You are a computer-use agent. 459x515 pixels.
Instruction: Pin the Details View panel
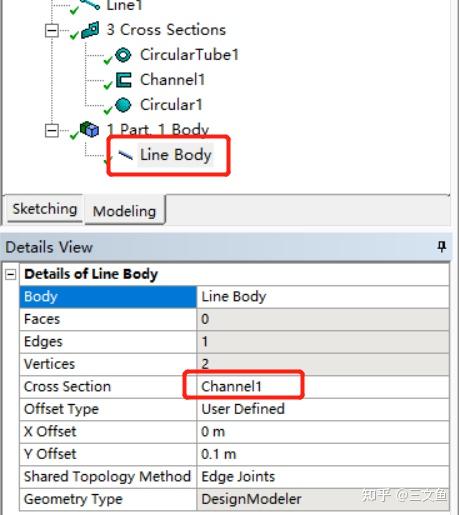[442, 247]
